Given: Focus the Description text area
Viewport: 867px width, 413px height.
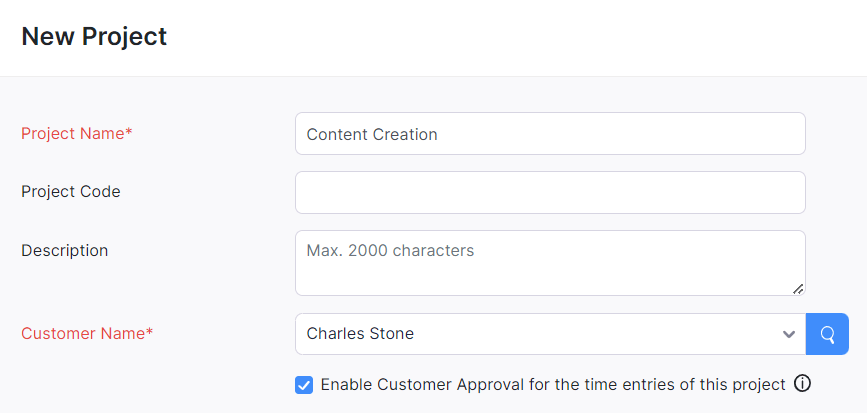Looking at the screenshot, I should pyautogui.click(x=550, y=272).
